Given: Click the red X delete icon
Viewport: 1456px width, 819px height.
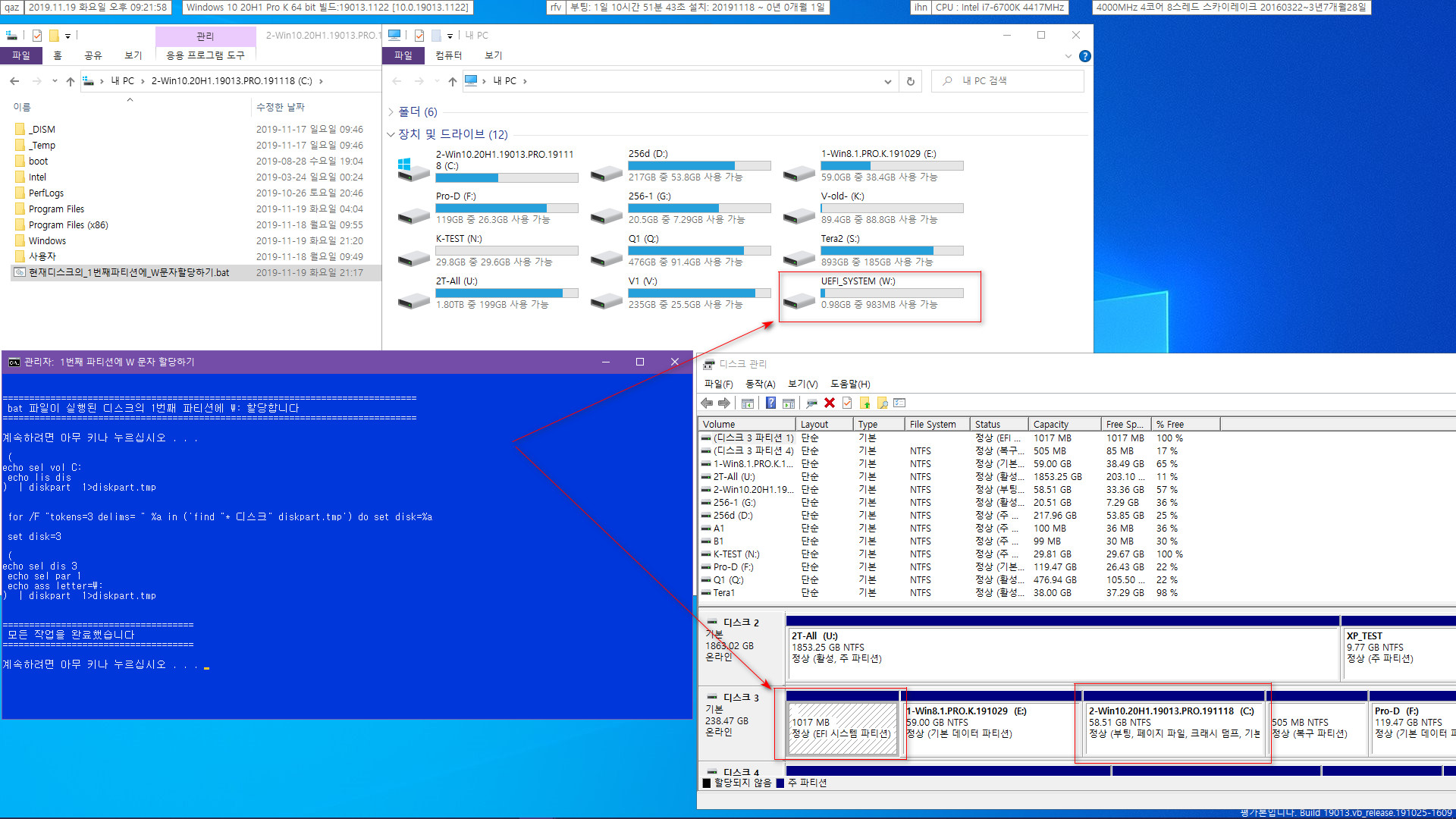Looking at the screenshot, I should tap(830, 403).
